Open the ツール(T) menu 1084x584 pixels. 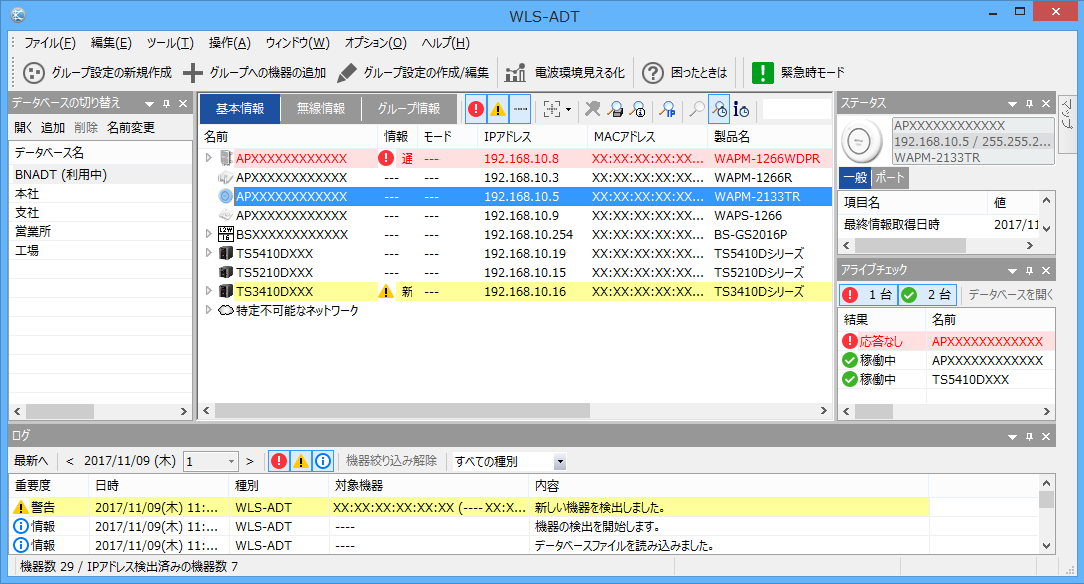pos(170,43)
